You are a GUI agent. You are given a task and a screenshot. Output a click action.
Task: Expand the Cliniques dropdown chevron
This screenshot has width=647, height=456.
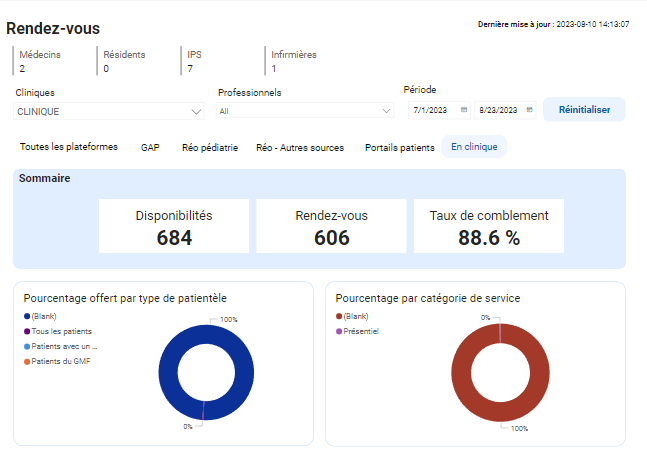[x=196, y=112]
